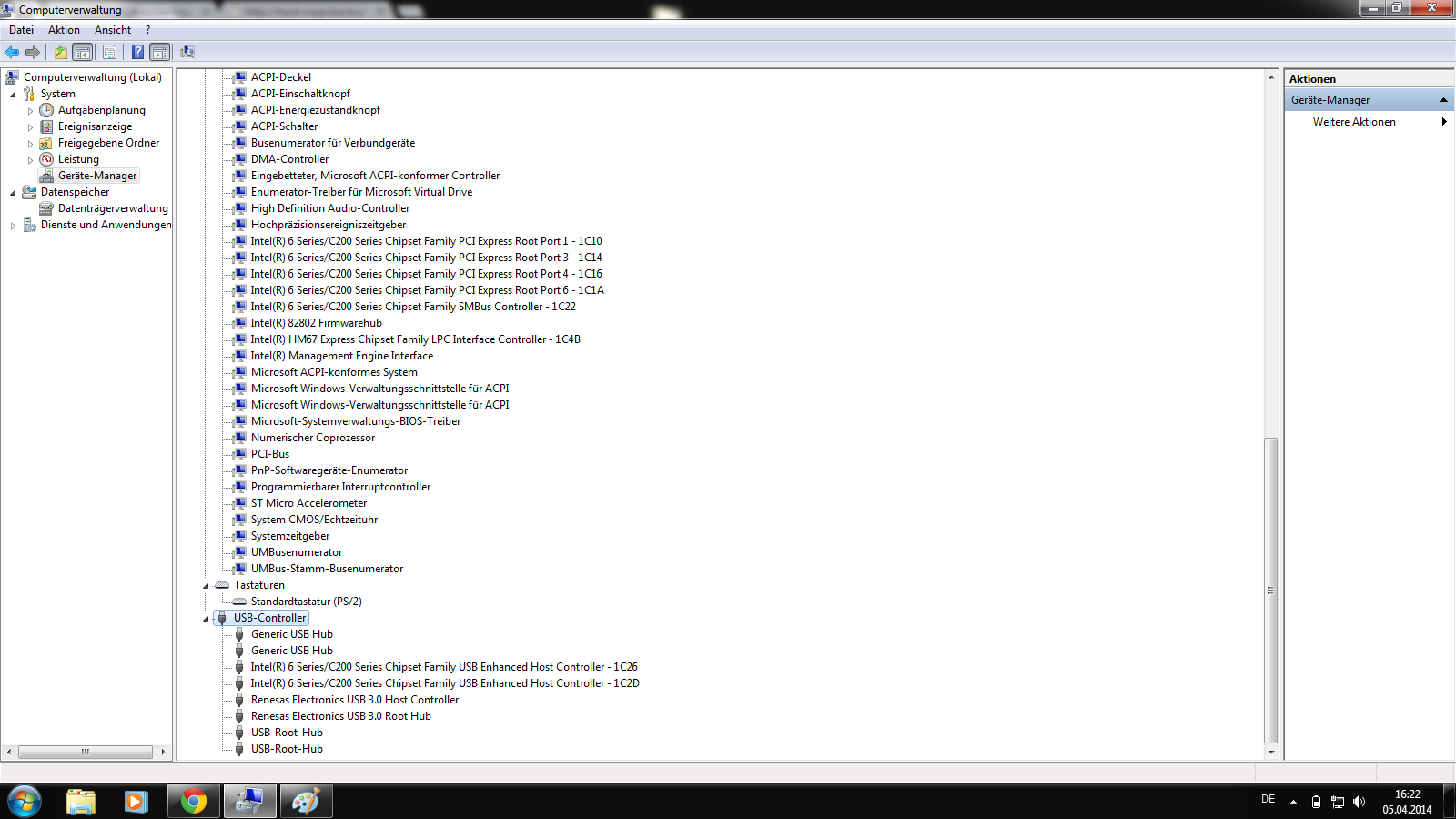Collapse the USB-Controller device category

pos(206,619)
